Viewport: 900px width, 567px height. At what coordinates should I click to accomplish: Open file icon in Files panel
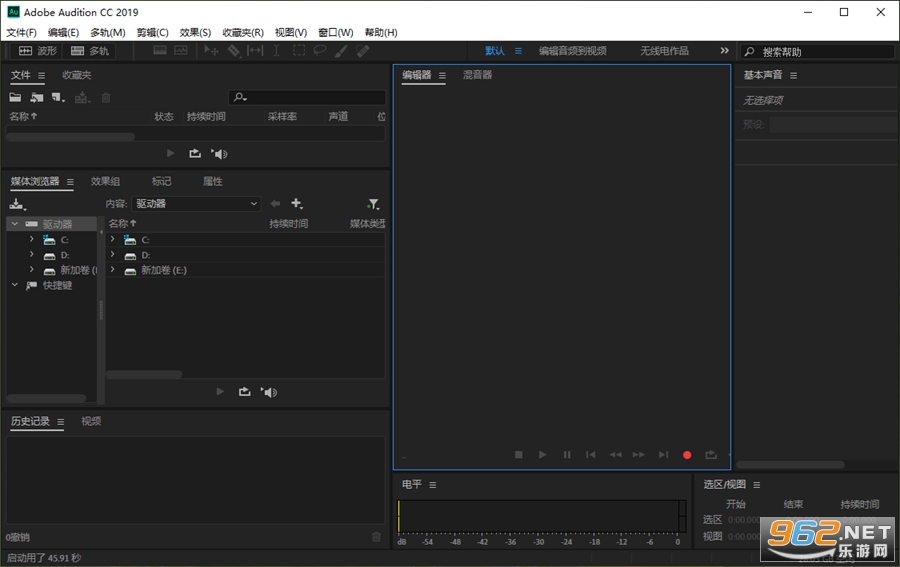pyautogui.click(x=15, y=98)
